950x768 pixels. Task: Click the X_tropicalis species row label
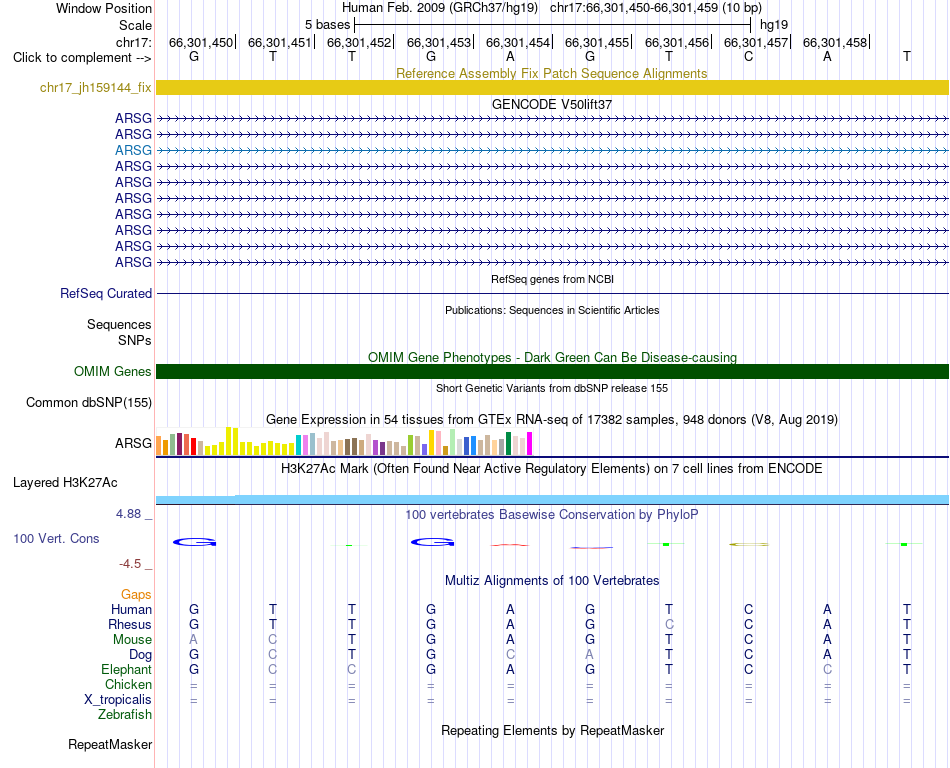pyautogui.click(x=118, y=700)
